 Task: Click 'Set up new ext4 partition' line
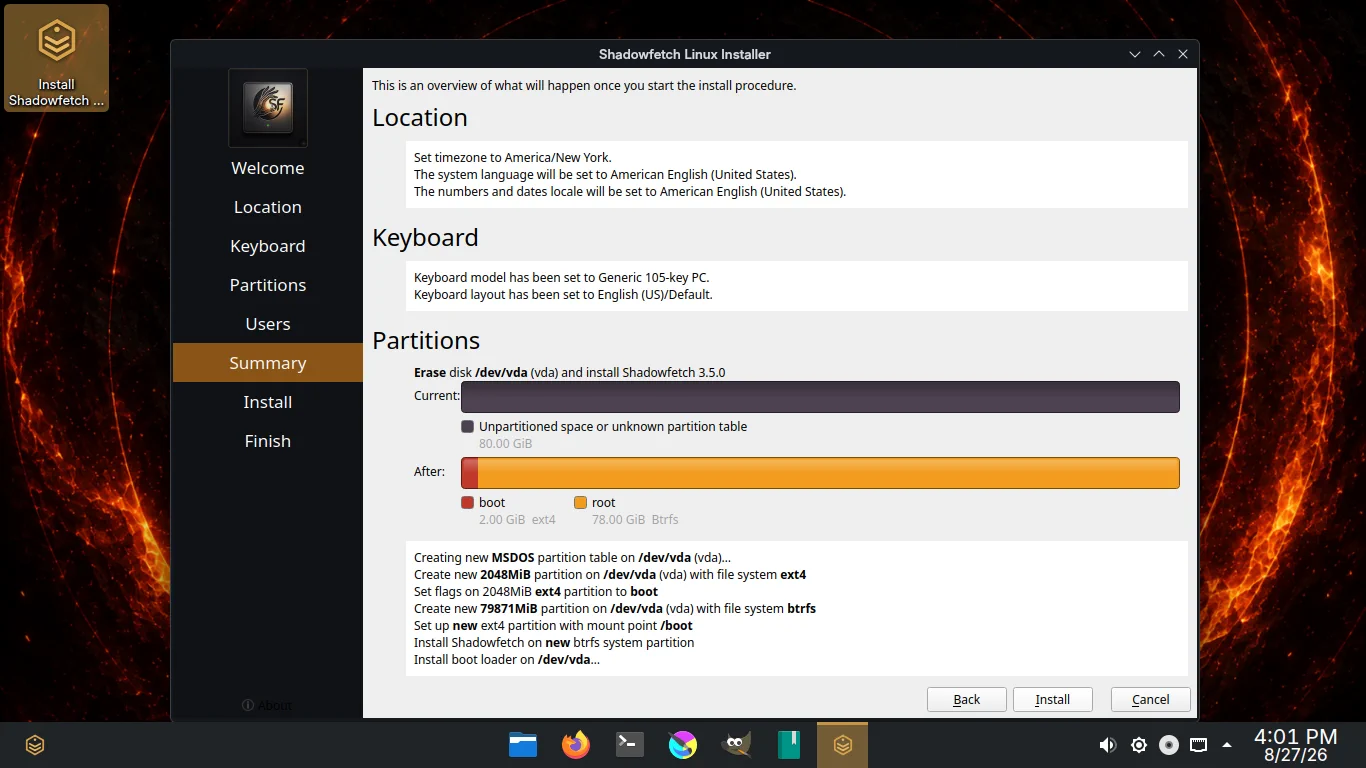click(x=553, y=625)
